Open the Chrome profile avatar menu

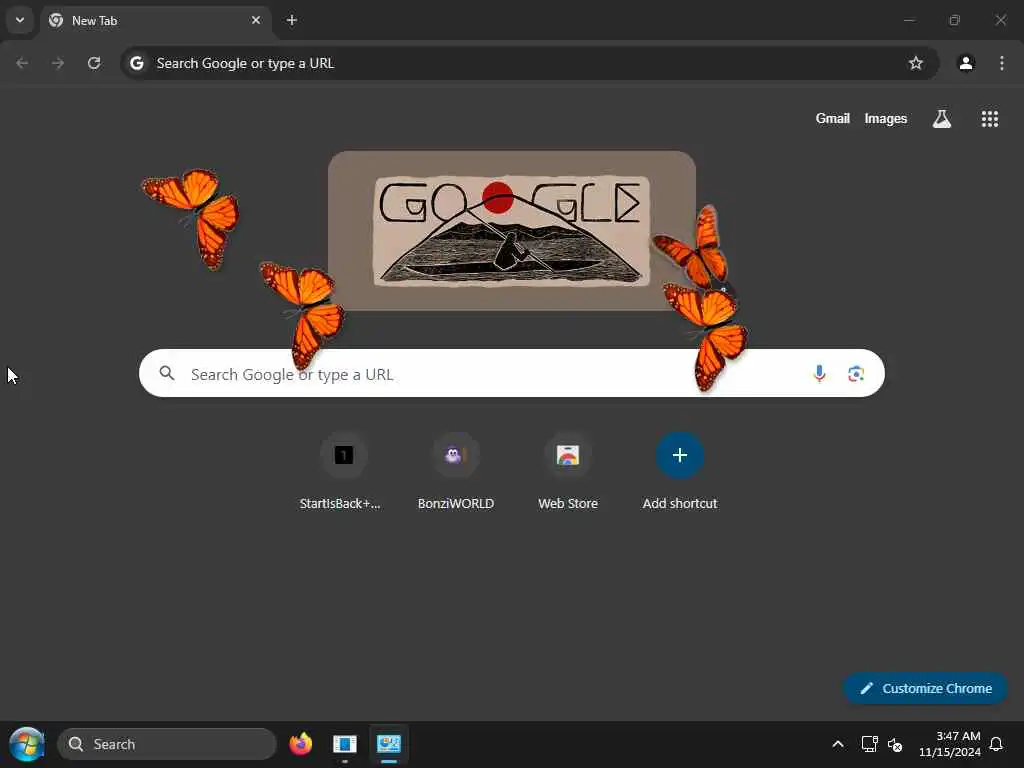coord(966,63)
